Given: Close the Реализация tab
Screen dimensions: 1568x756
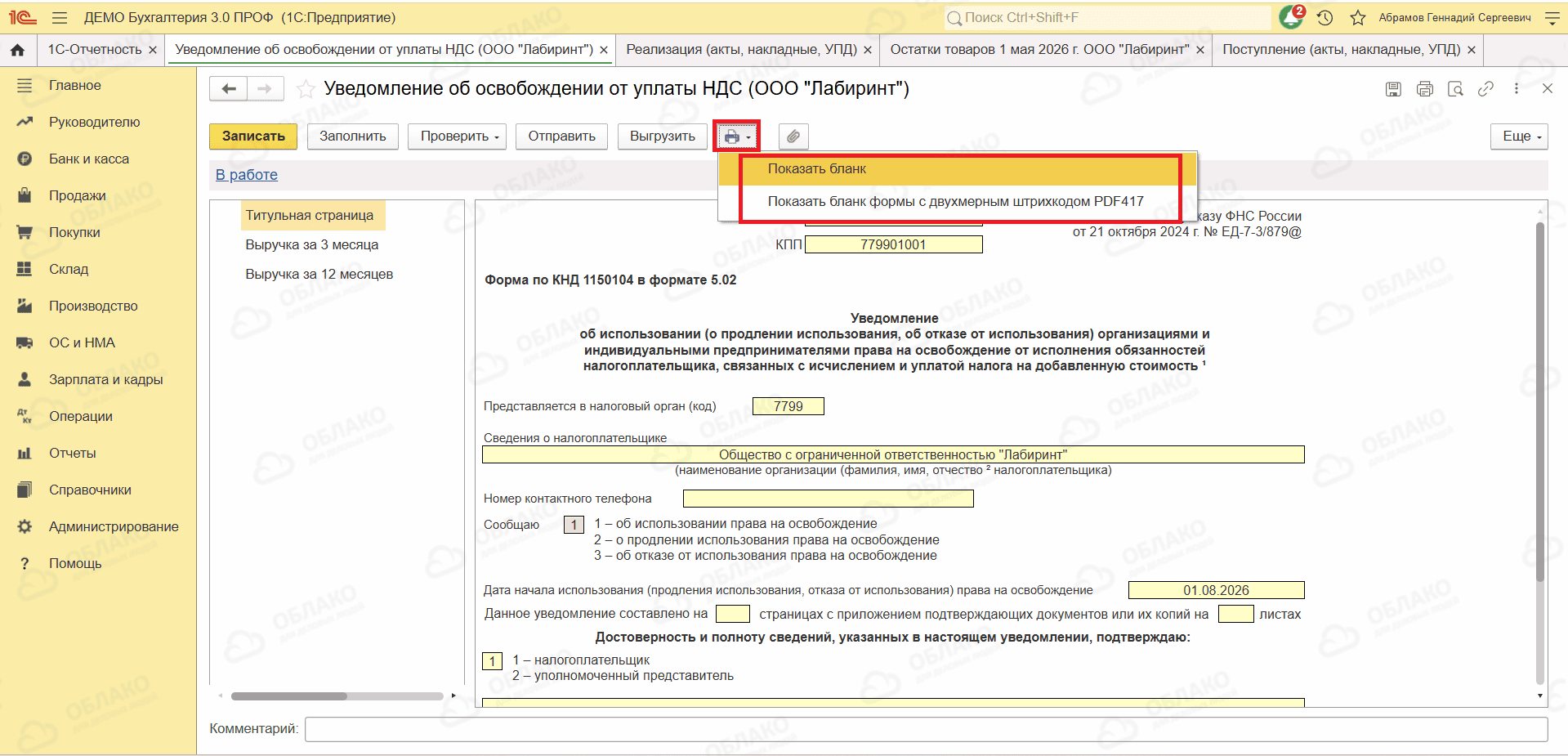Looking at the screenshot, I should (868, 50).
